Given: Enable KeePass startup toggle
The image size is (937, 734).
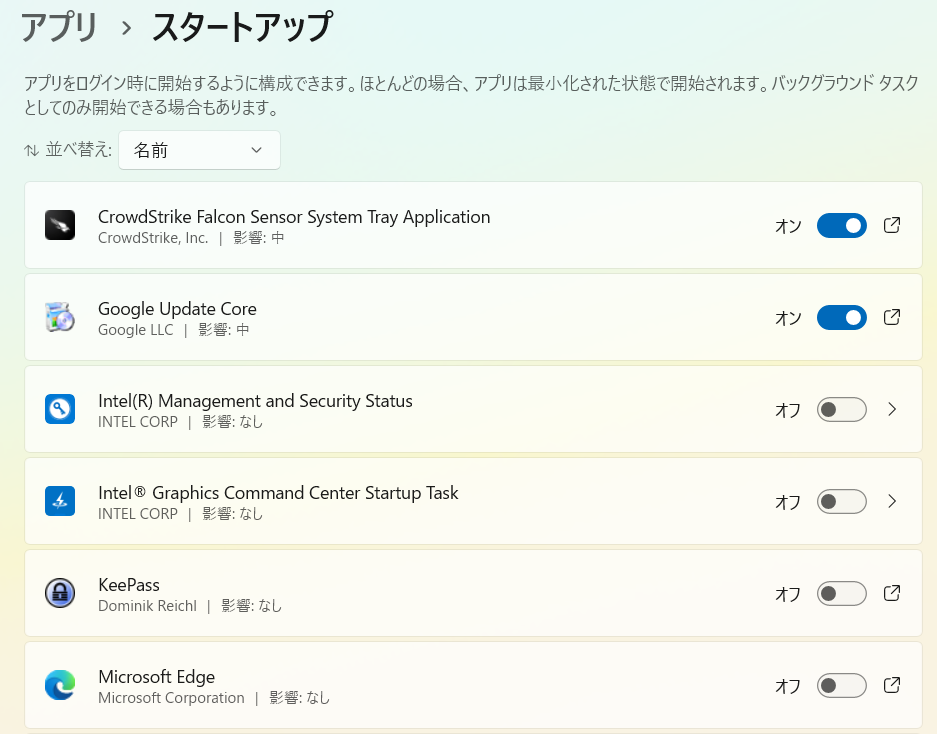Looking at the screenshot, I should pyautogui.click(x=841, y=594).
